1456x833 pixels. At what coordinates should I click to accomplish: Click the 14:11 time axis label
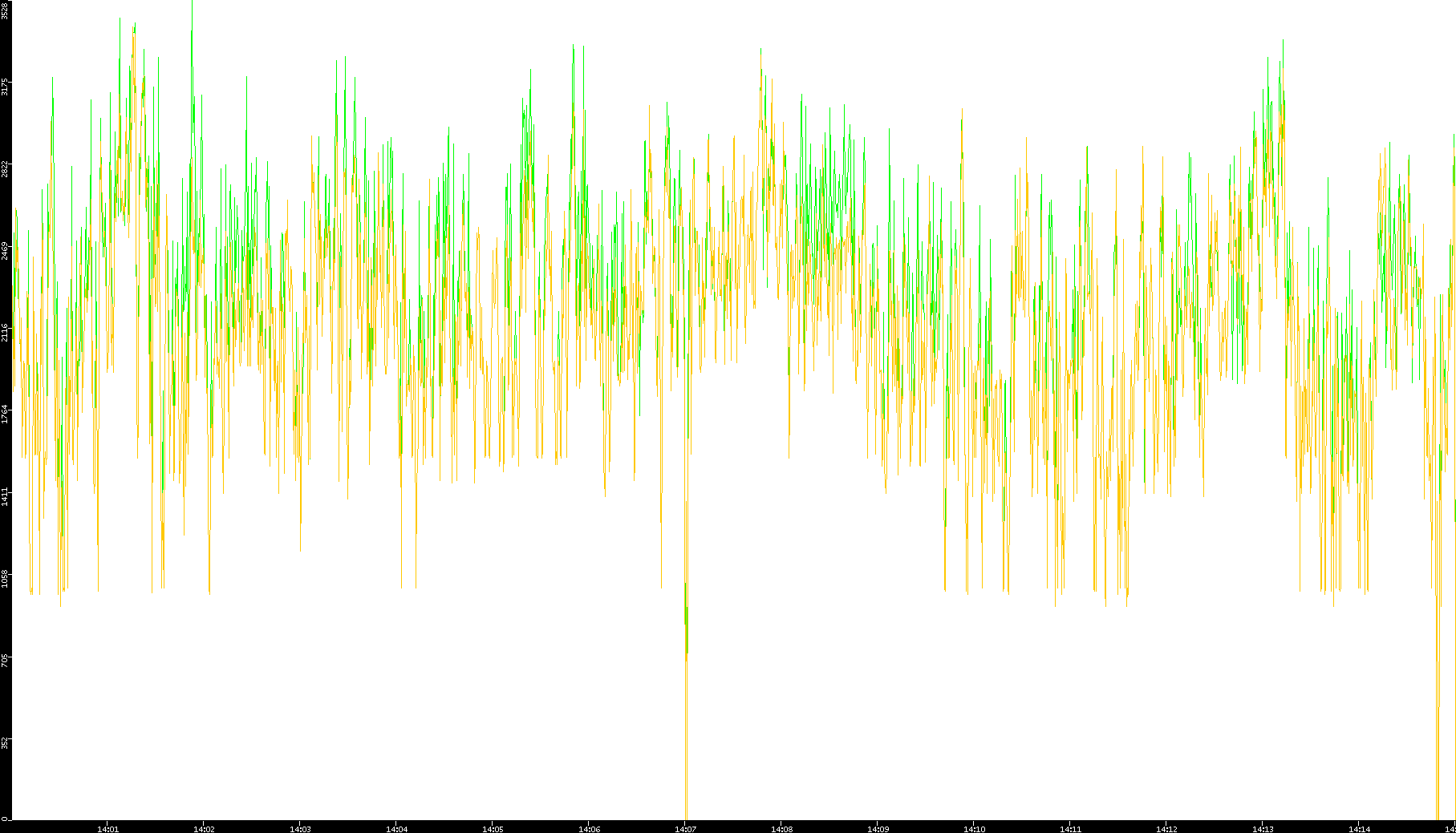1070,828
